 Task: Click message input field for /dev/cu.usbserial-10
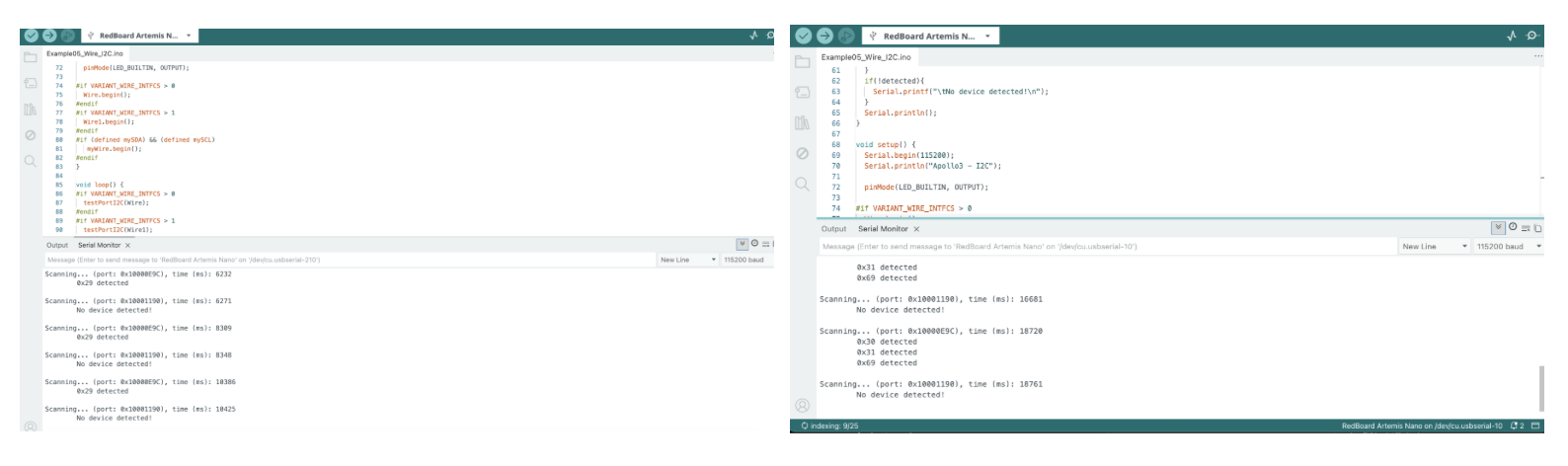[1106, 247]
